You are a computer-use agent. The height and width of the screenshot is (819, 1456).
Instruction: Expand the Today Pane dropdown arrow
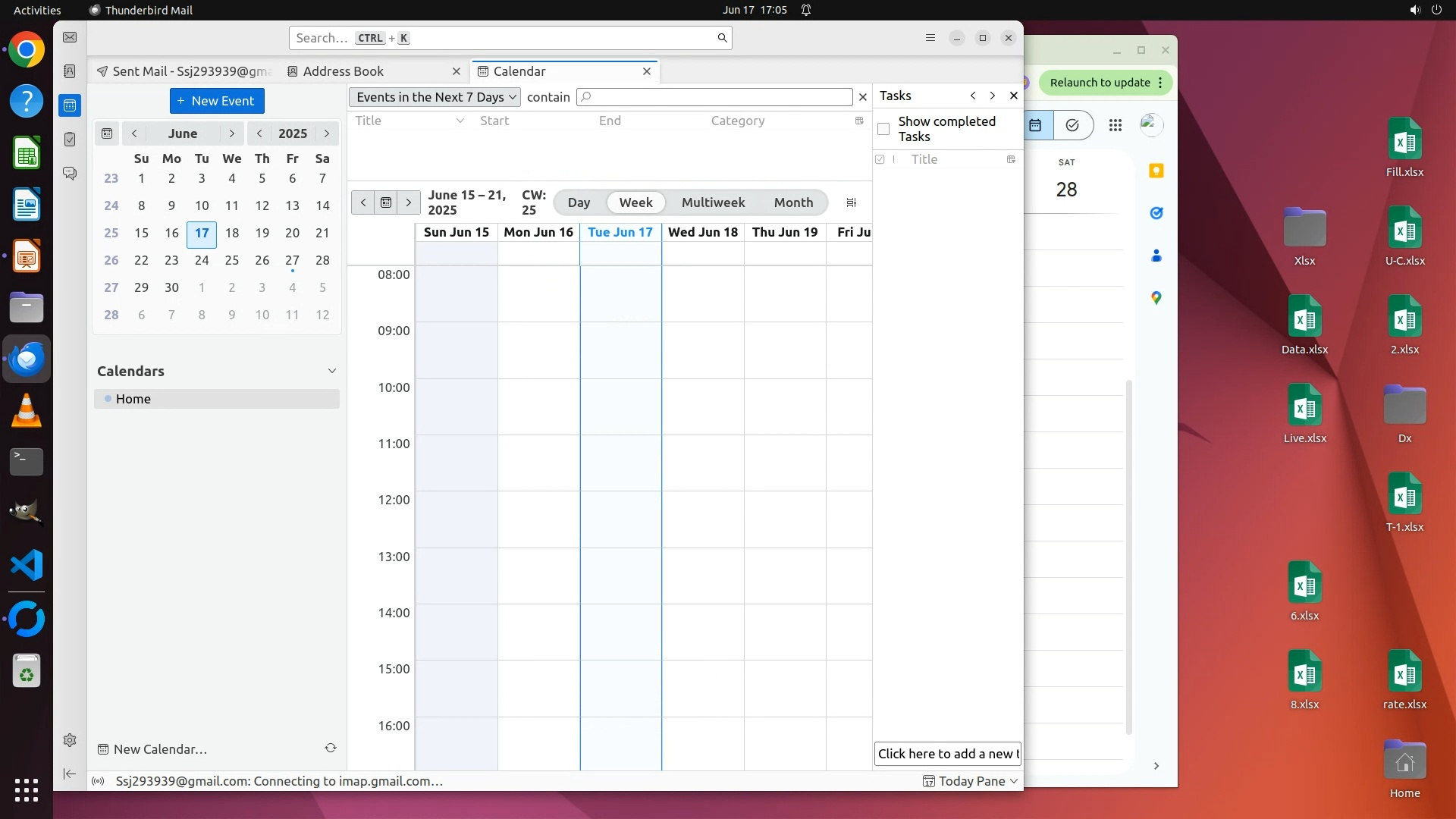tap(1014, 781)
